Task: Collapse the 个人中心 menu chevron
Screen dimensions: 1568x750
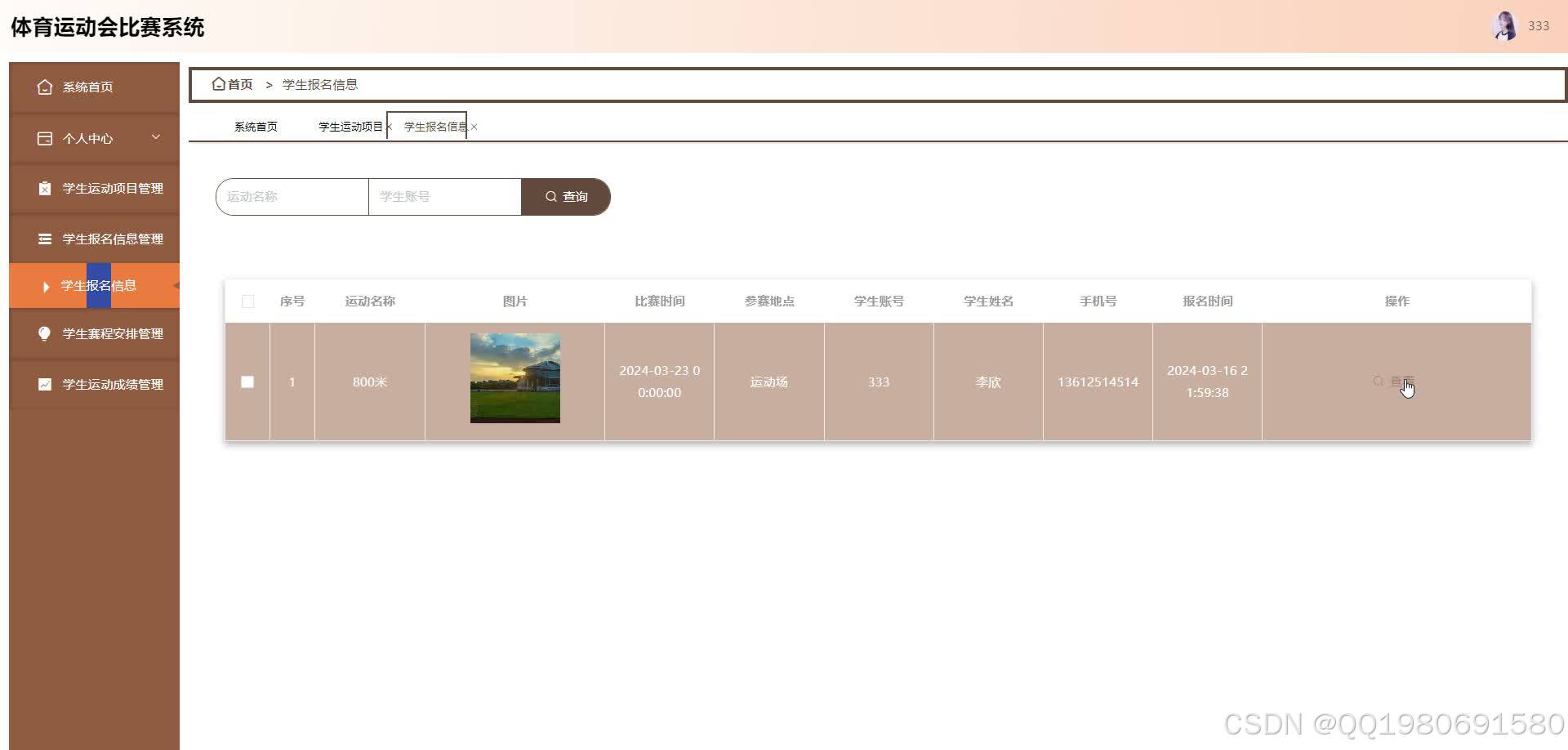Action: click(156, 137)
